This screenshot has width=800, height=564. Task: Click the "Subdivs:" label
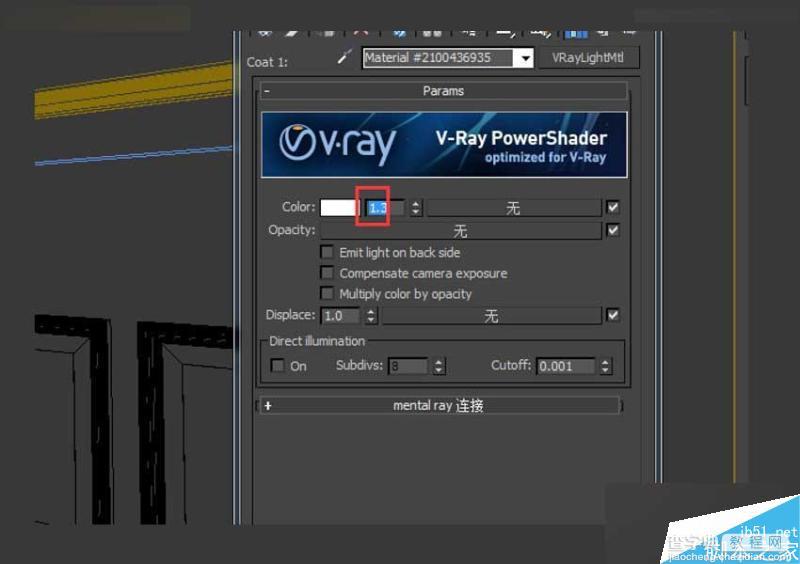(359, 365)
